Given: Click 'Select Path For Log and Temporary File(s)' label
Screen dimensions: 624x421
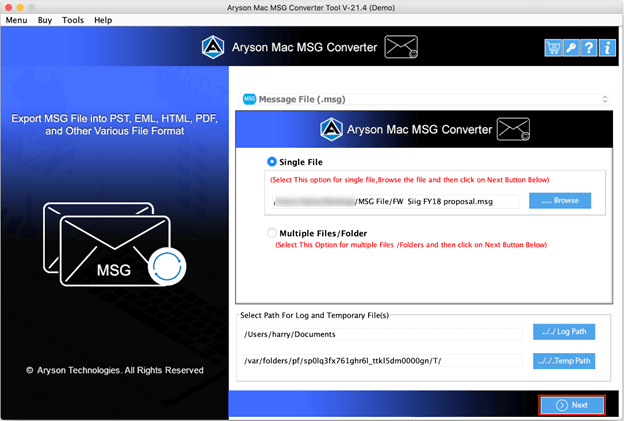Looking at the screenshot, I should (x=314, y=315).
